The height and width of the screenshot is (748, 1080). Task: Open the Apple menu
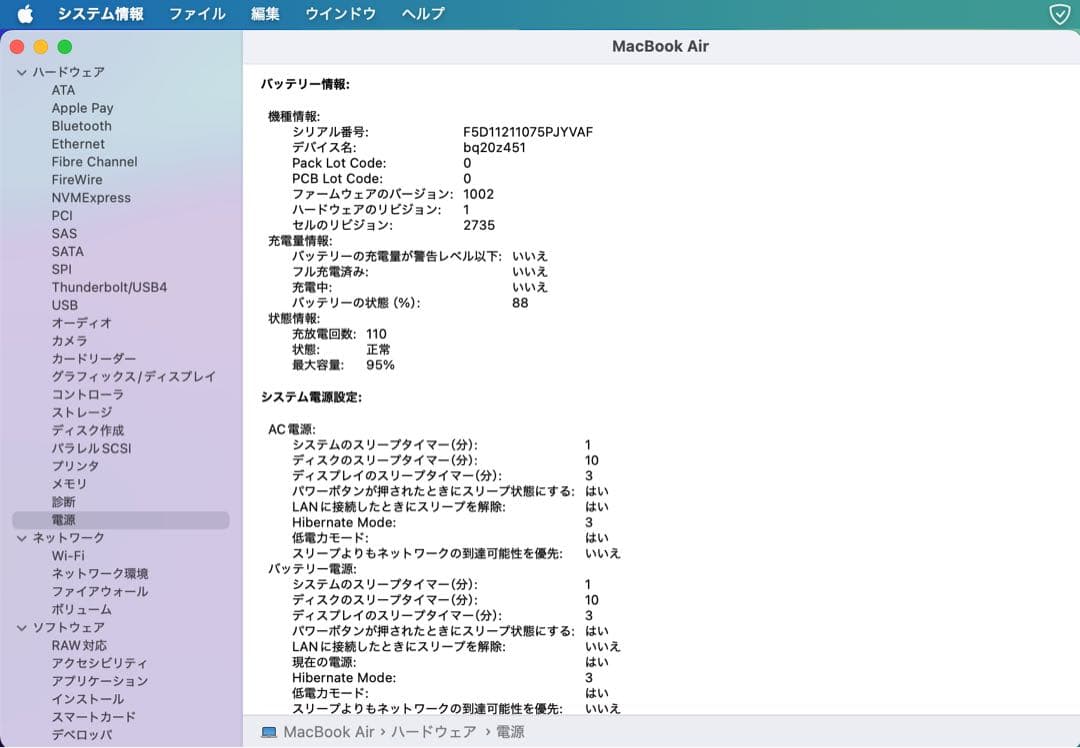(25, 14)
